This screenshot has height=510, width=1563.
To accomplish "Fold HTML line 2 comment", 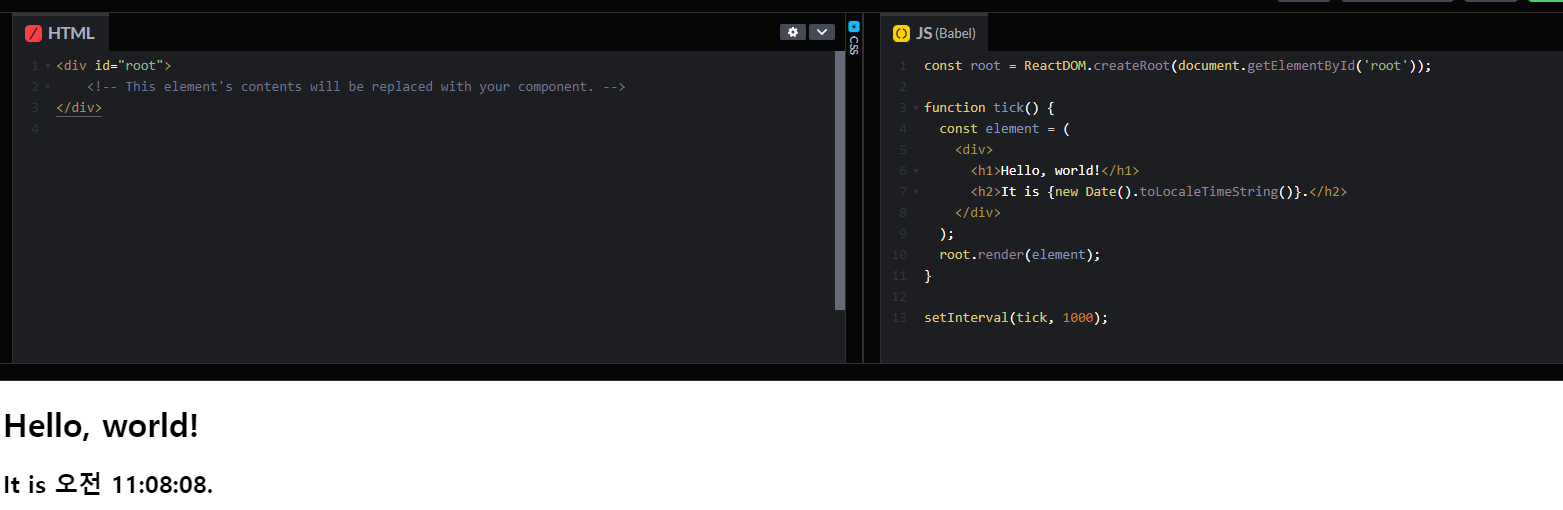I will (47, 87).
